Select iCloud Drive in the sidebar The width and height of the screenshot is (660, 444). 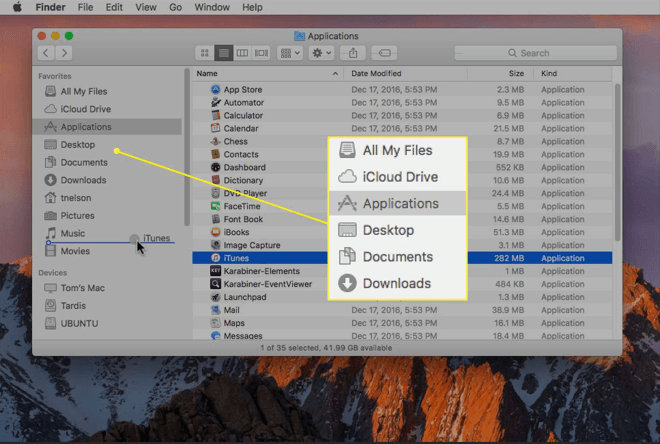coord(85,109)
